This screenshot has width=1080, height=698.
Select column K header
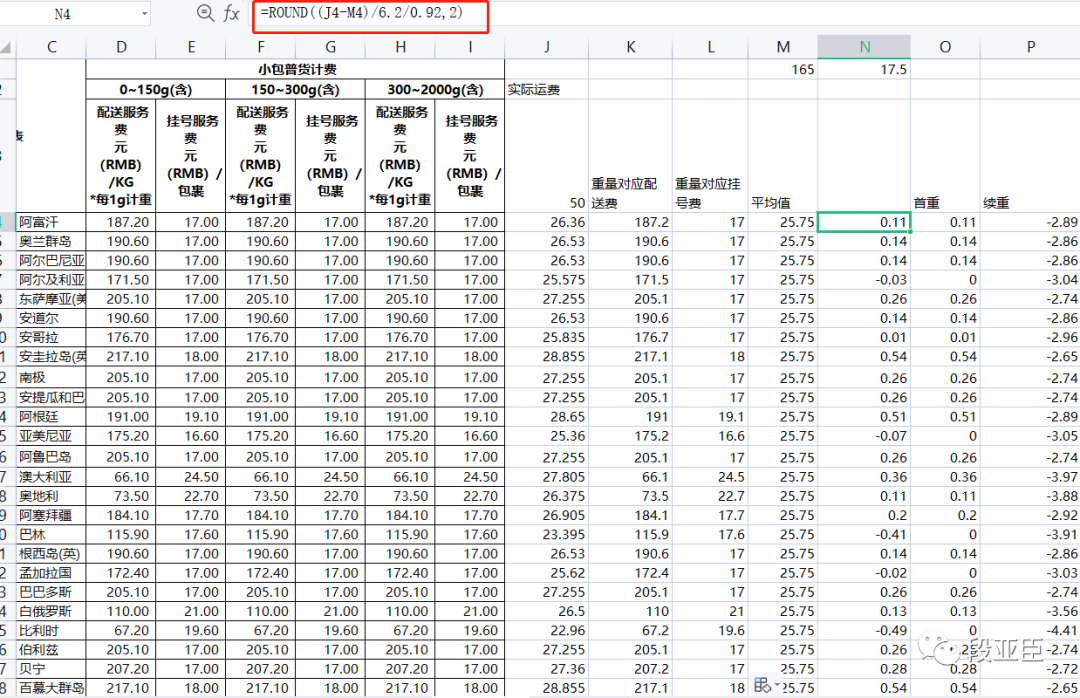tap(630, 47)
